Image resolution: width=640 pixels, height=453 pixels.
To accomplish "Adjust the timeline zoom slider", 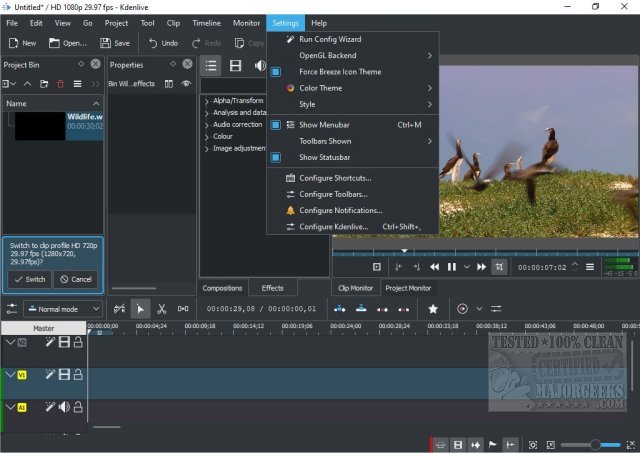I will click(596, 444).
